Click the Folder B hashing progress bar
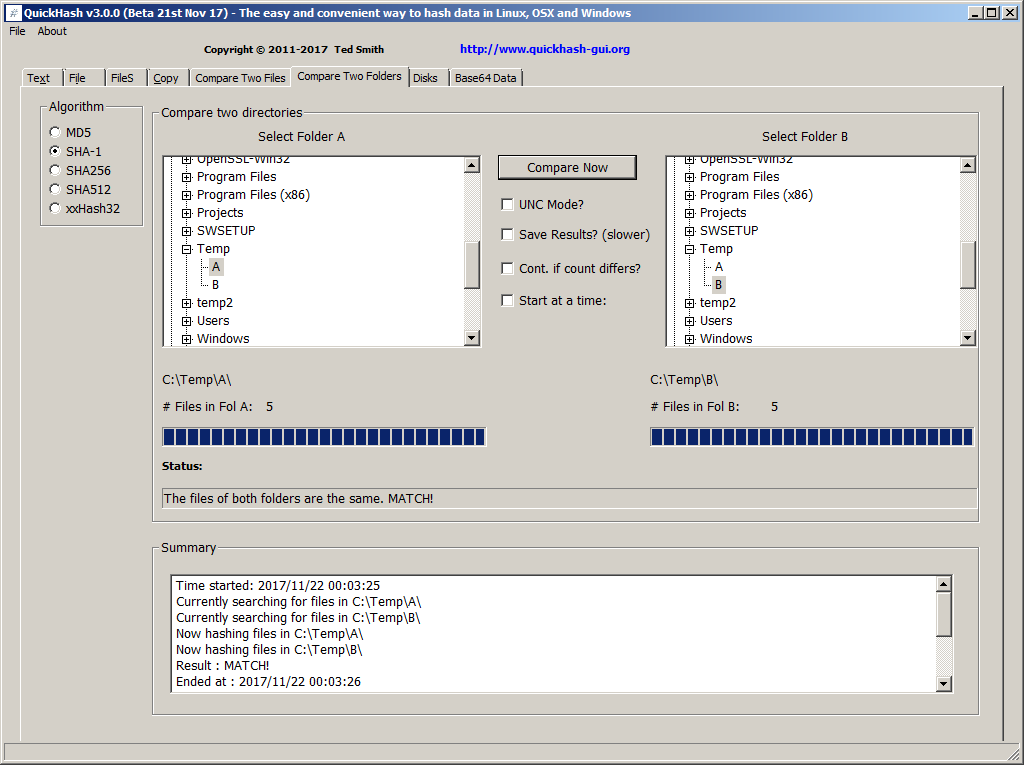1024x765 pixels. click(x=812, y=437)
